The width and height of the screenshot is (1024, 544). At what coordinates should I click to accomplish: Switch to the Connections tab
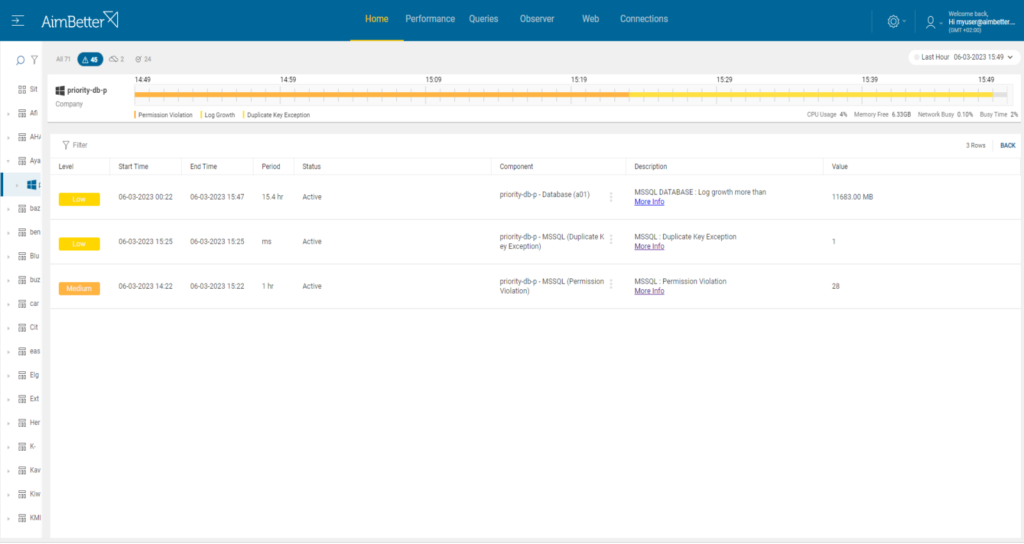click(x=644, y=19)
